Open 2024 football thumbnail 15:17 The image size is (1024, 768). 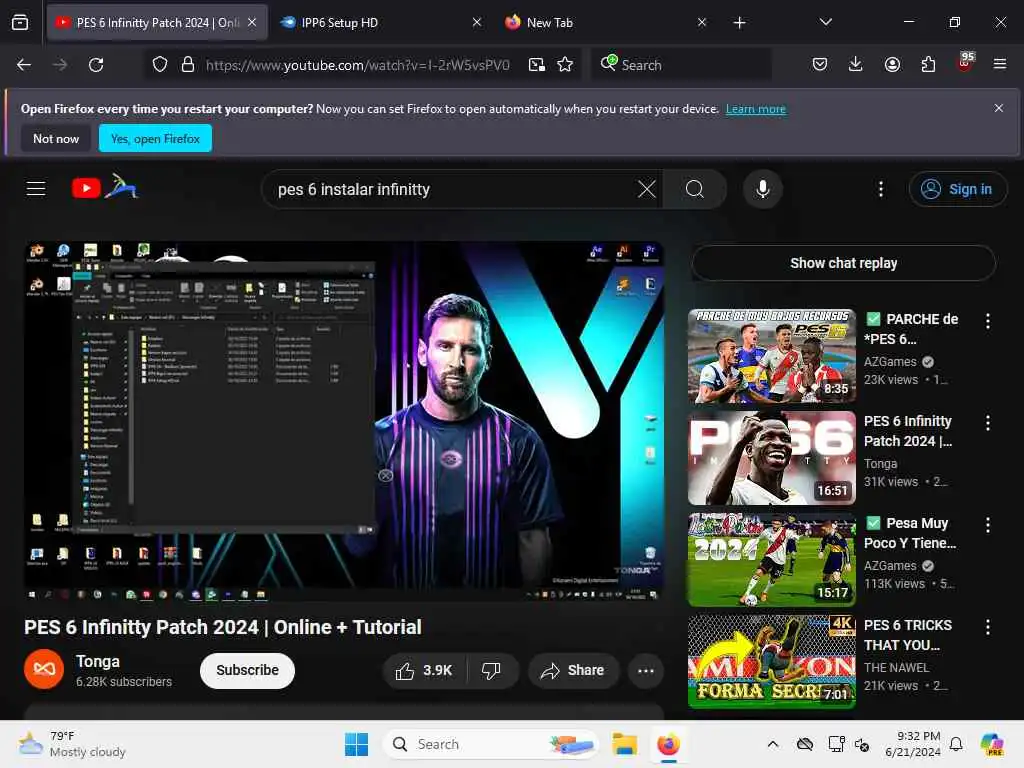click(x=772, y=560)
